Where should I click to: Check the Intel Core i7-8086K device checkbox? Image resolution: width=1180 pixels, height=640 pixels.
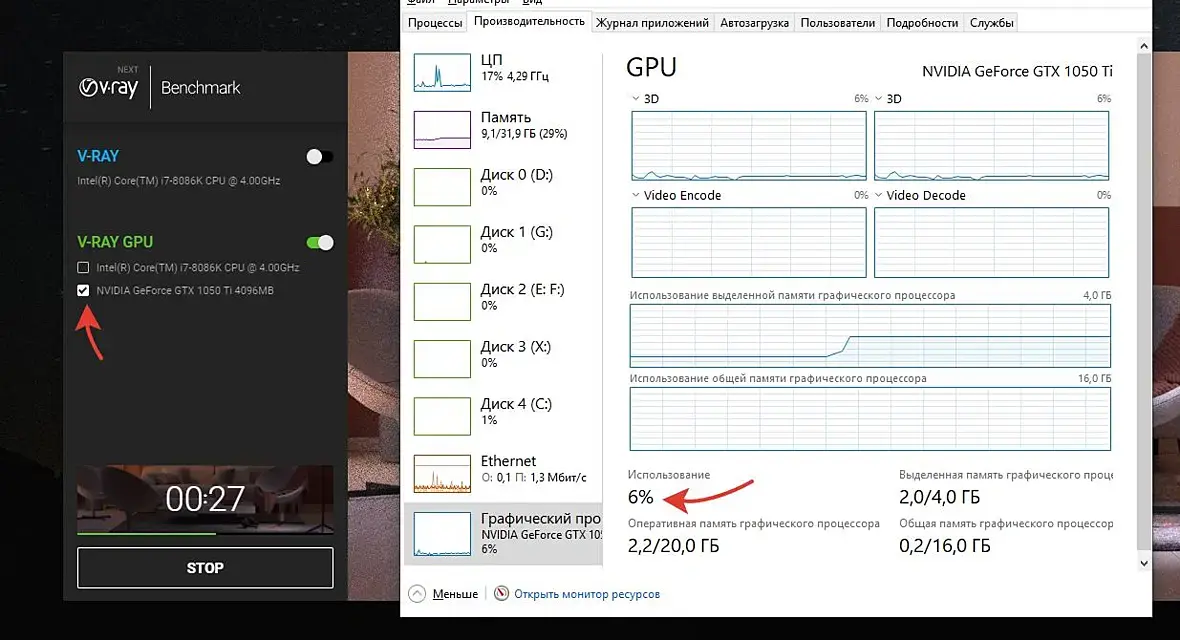point(83,267)
